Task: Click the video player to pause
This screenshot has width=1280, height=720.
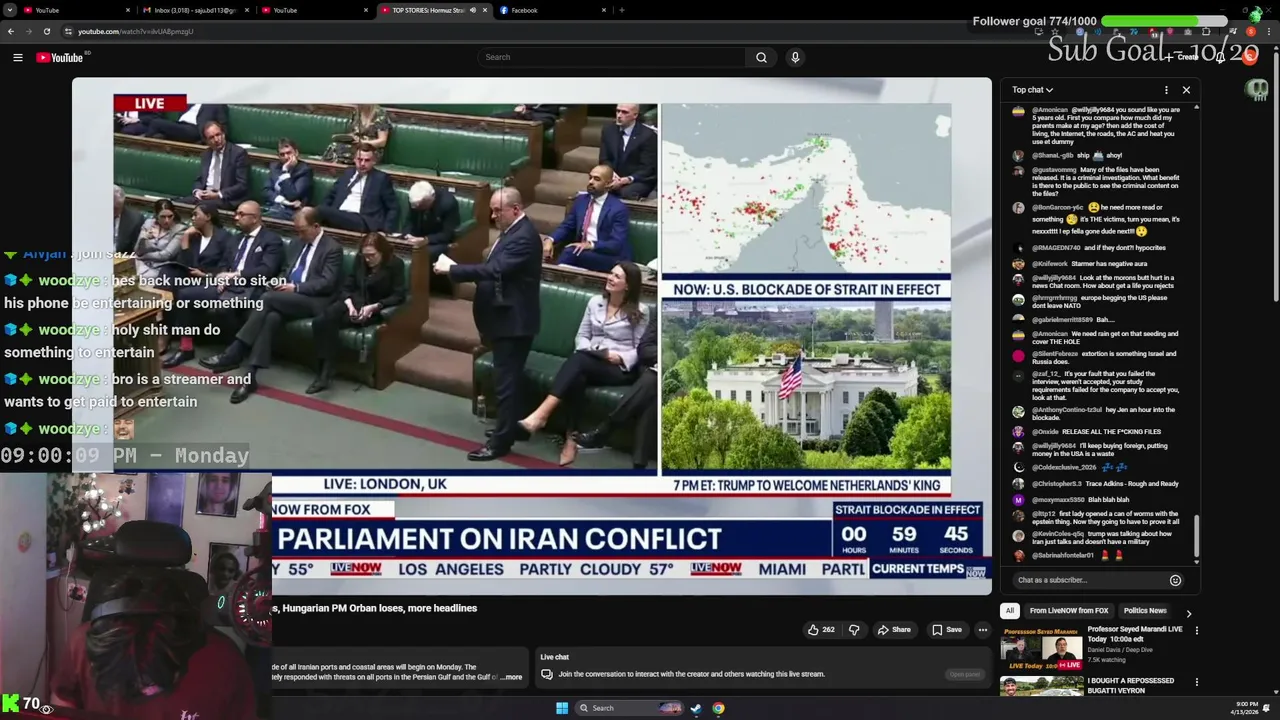Action: coord(531,336)
